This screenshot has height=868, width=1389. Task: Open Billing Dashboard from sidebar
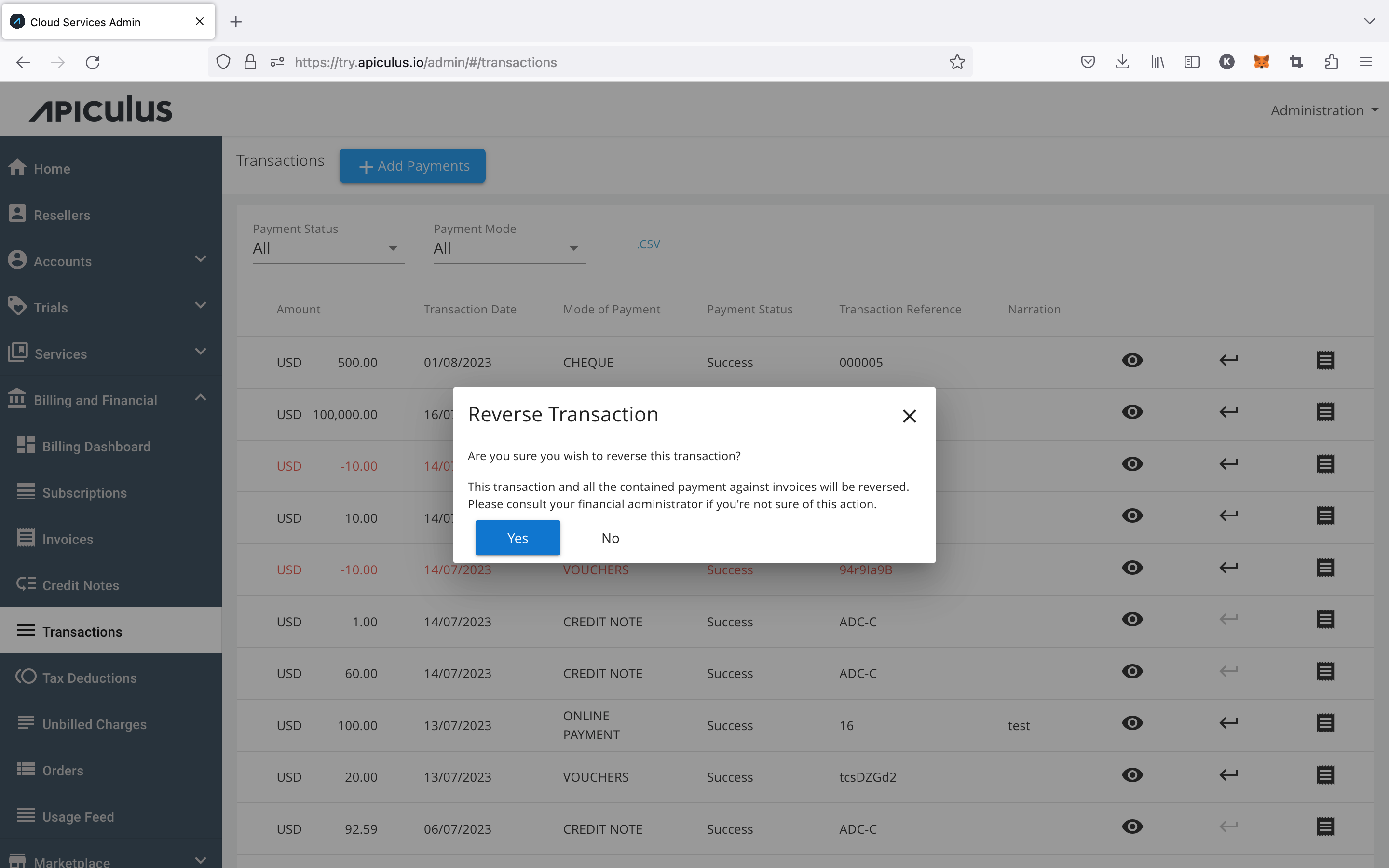coord(96,446)
